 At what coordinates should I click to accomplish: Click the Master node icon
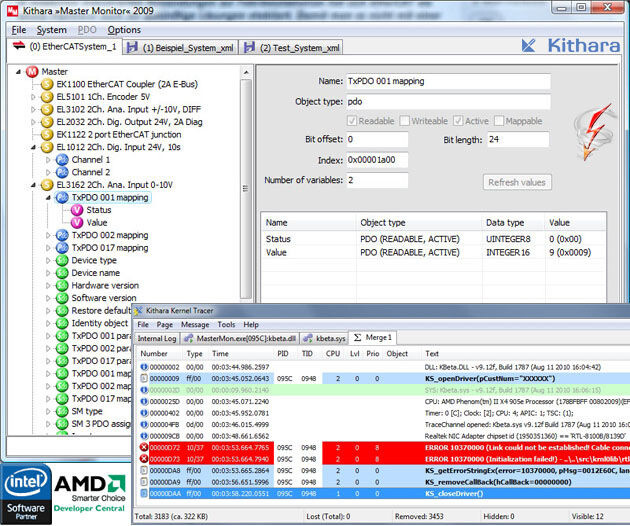pos(32,72)
